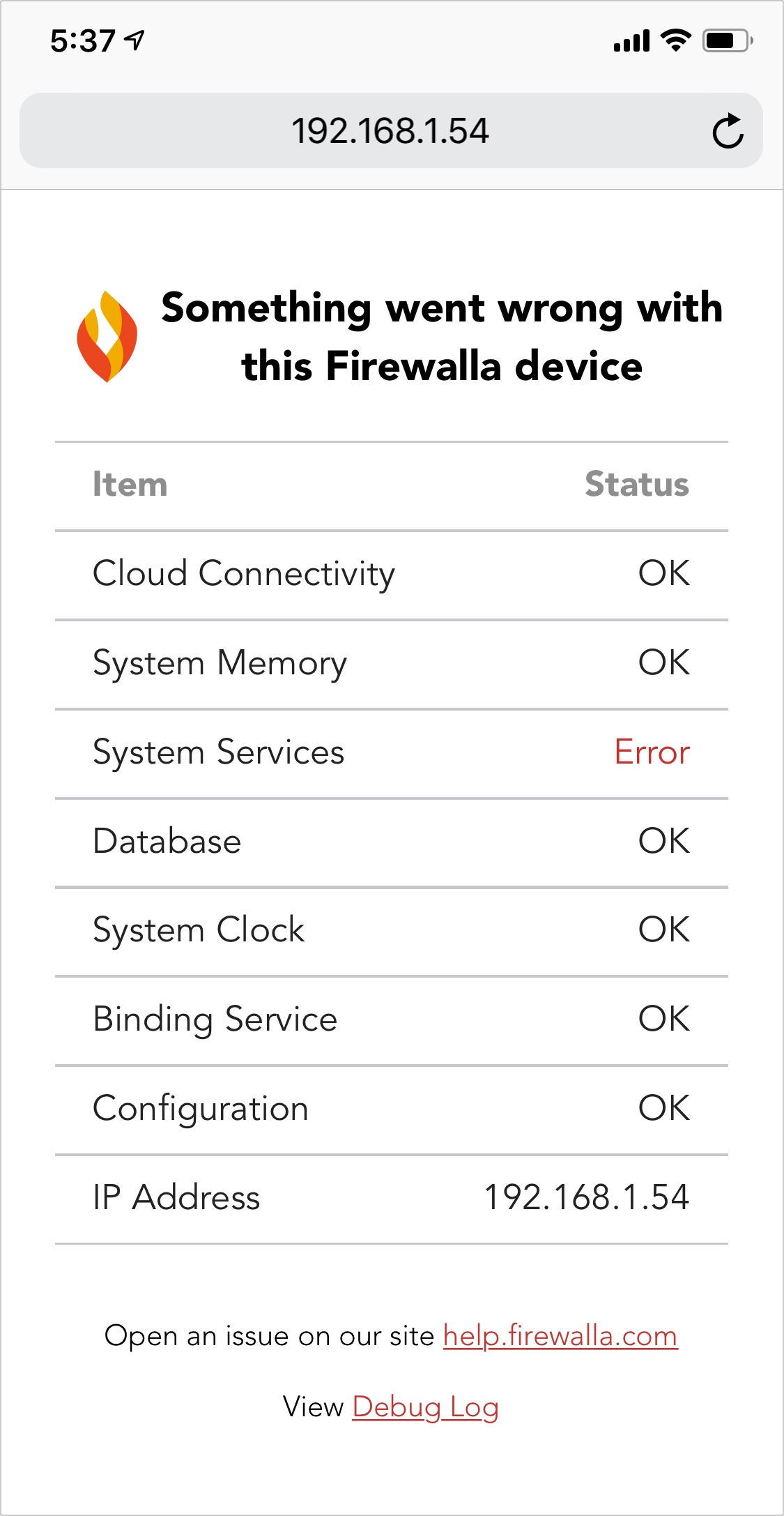Open the help.firewalla.com link

[x=560, y=1336]
